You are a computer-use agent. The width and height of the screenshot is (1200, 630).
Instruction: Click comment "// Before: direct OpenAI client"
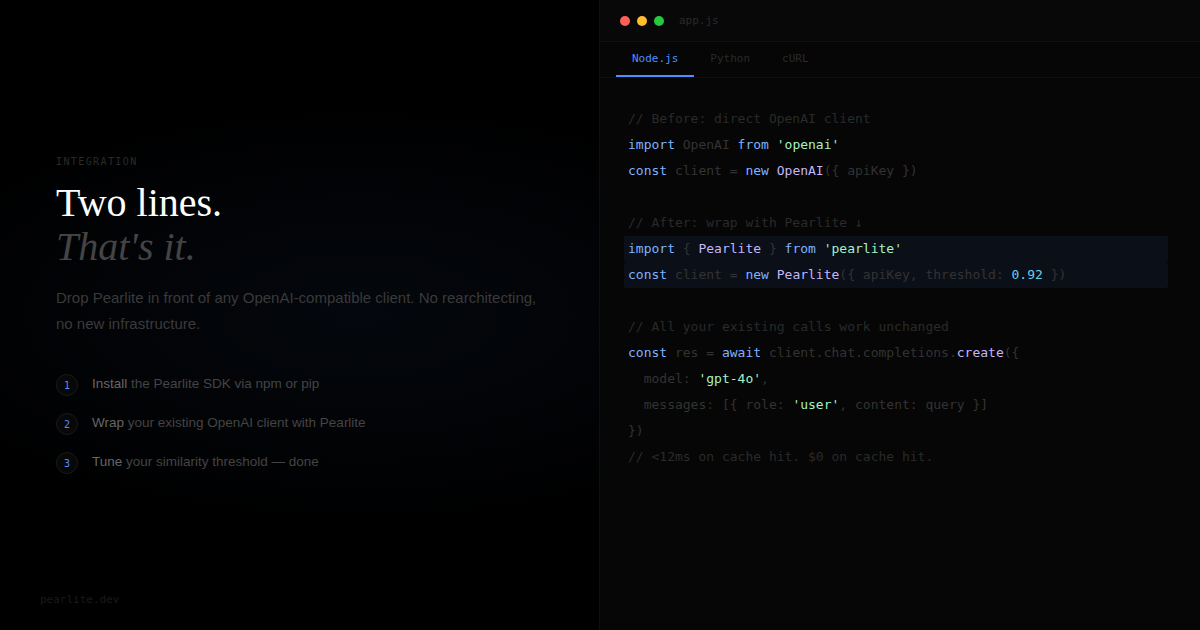[x=749, y=119]
